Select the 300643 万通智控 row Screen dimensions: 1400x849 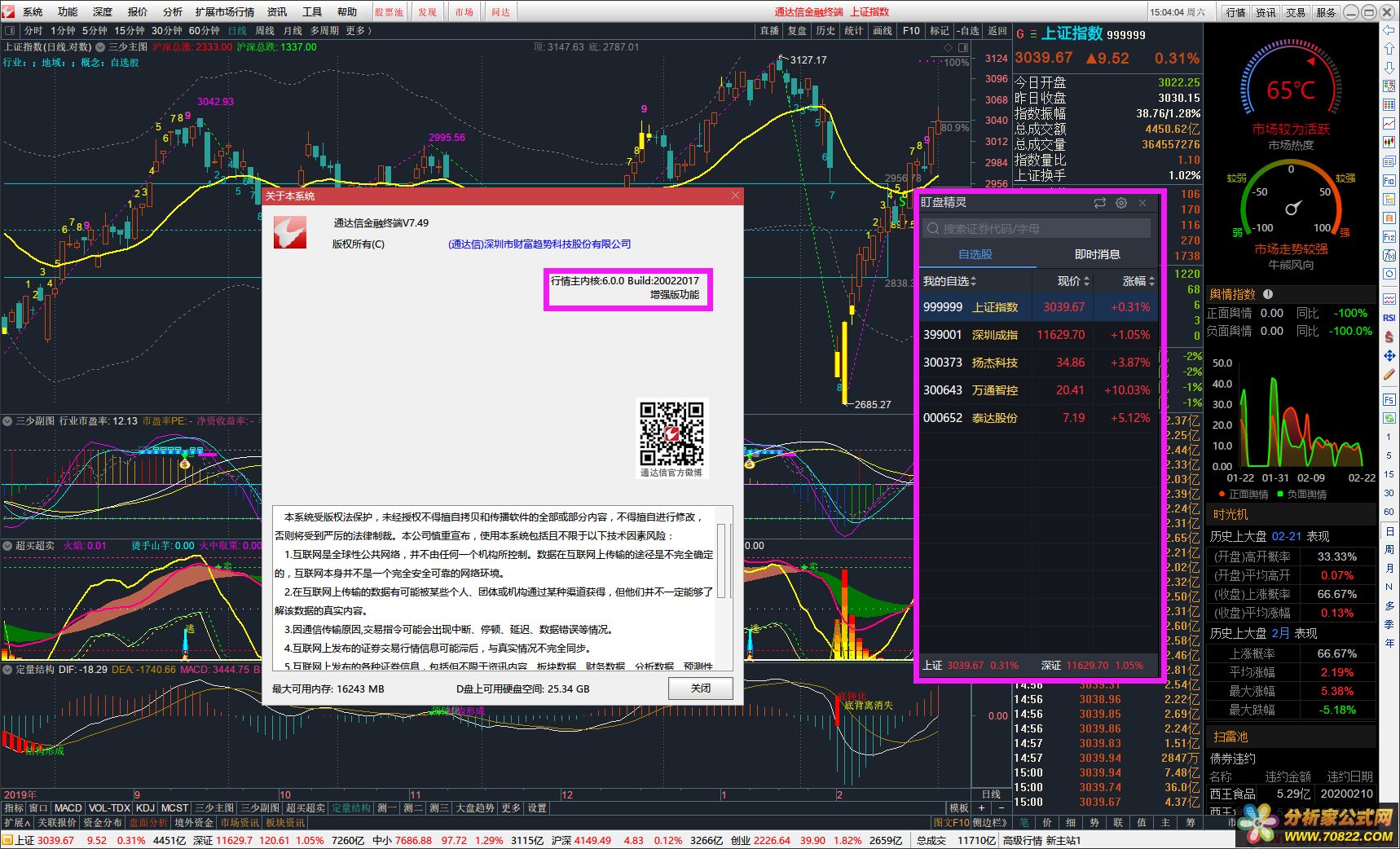coord(1038,390)
